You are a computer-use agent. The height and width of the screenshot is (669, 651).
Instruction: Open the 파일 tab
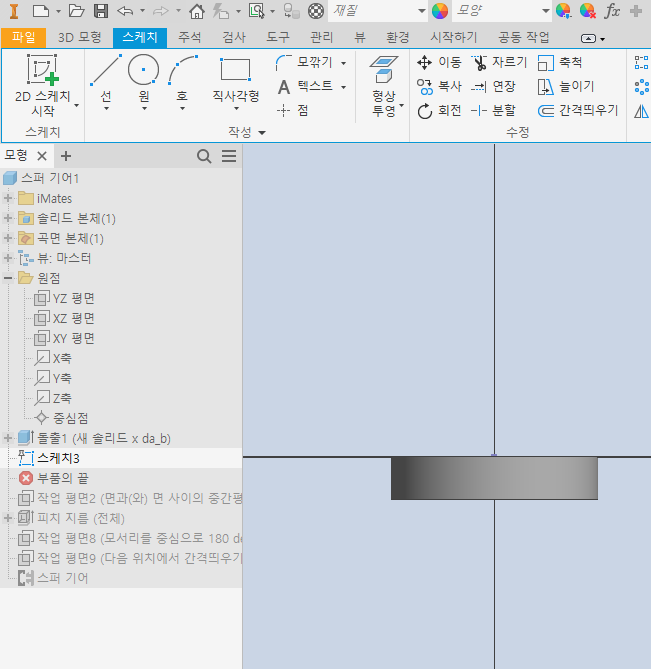23,38
